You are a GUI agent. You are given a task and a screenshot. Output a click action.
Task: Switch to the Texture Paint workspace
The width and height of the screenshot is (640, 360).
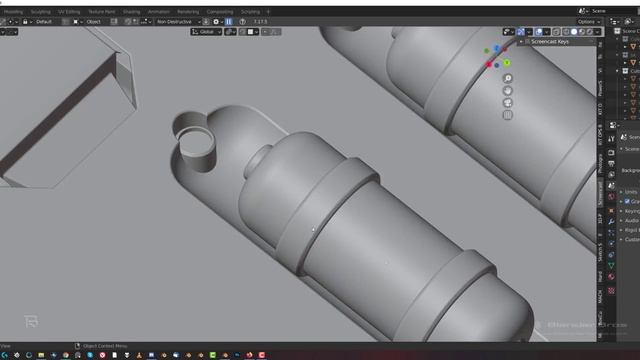coord(101,12)
